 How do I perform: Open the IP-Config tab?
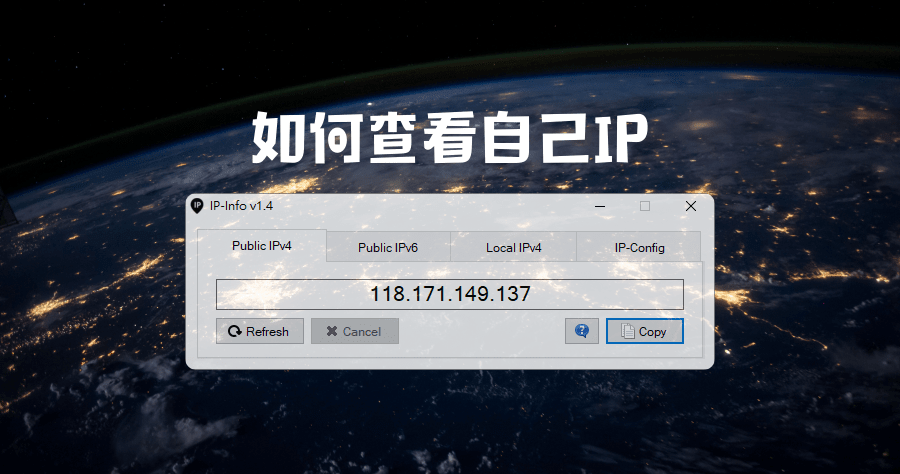639,247
